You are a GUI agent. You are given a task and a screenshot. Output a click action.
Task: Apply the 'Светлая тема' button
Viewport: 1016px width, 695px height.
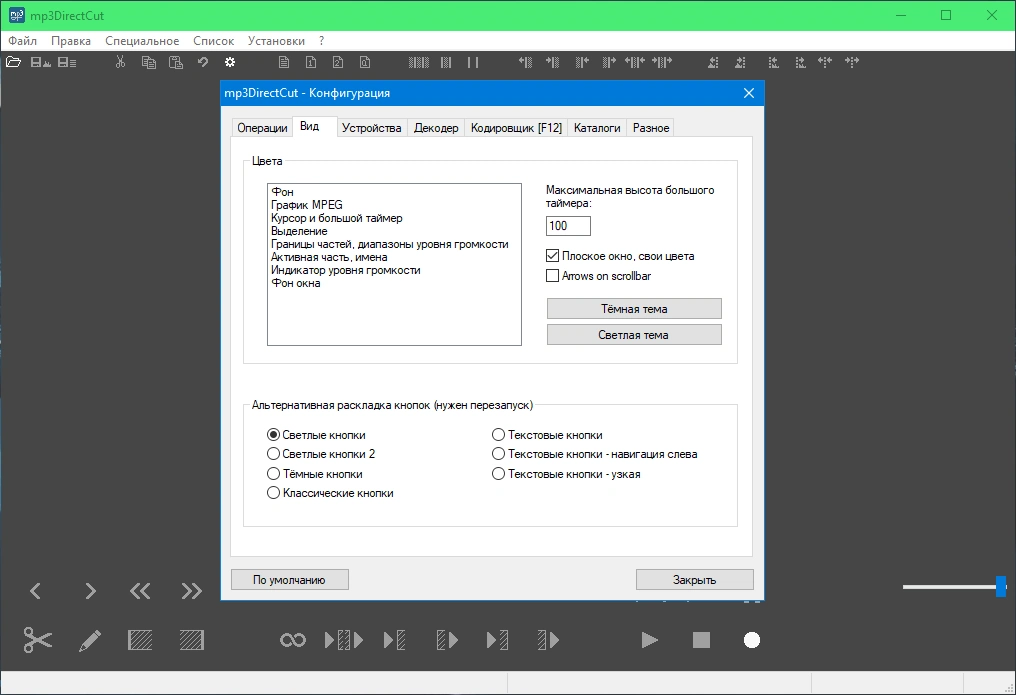(634, 335)
